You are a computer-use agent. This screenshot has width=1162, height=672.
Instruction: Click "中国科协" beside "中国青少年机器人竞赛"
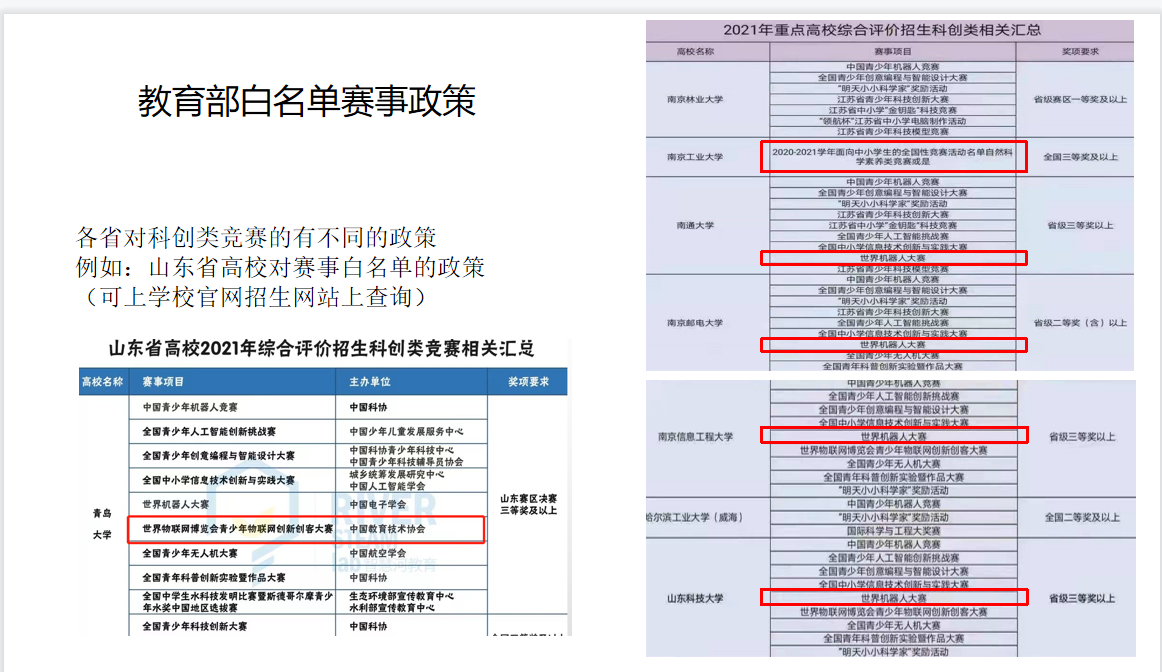coord(368,407)
